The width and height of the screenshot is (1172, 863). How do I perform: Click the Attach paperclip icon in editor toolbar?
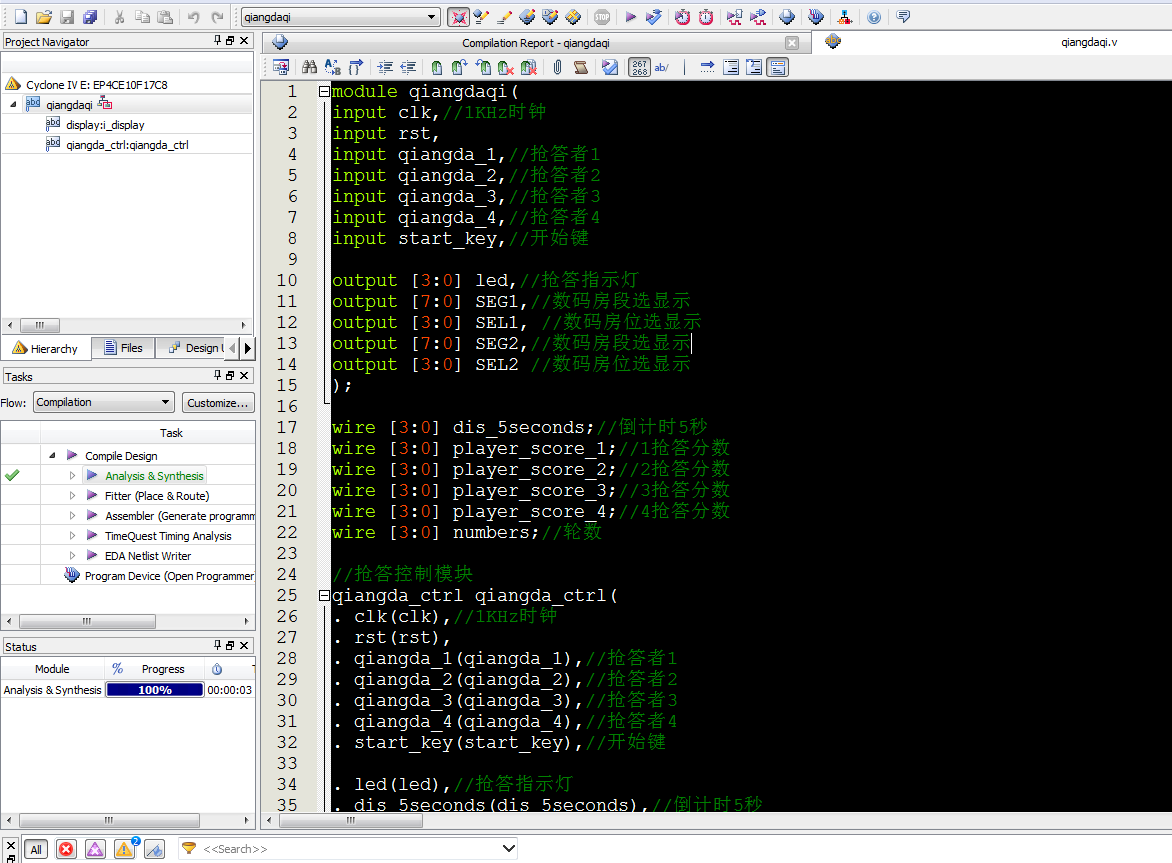coord(555,66)
